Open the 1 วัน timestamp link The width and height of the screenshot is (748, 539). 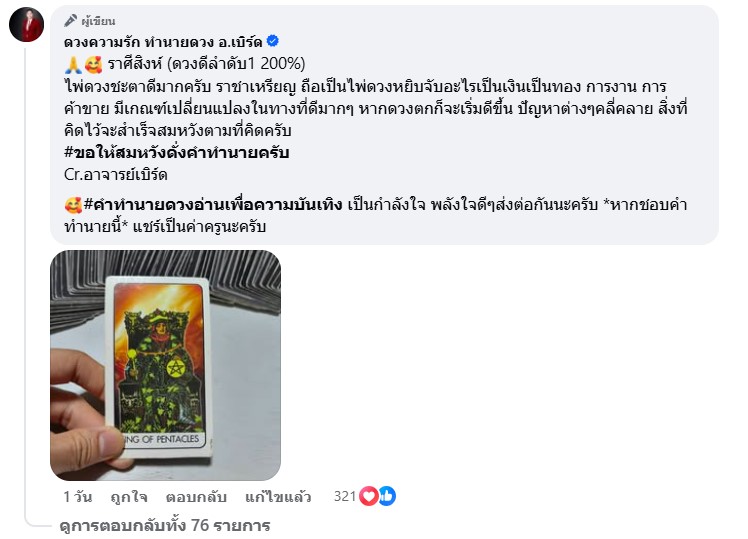(78, 497)
